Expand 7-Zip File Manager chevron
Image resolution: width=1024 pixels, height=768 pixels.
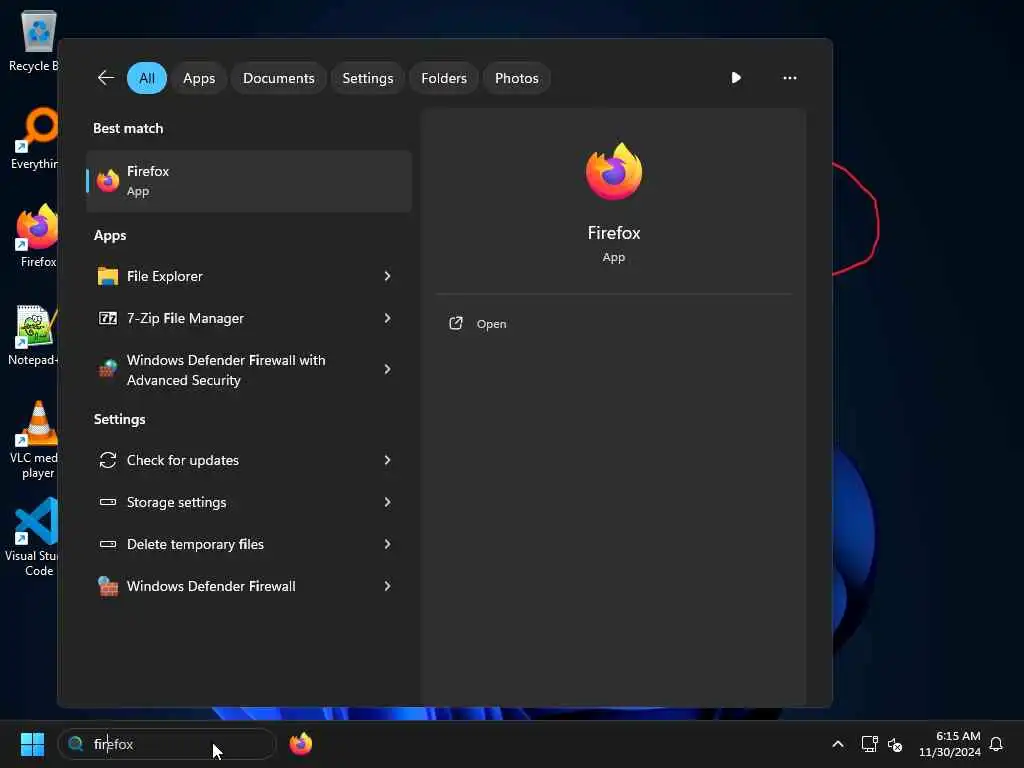387,318
